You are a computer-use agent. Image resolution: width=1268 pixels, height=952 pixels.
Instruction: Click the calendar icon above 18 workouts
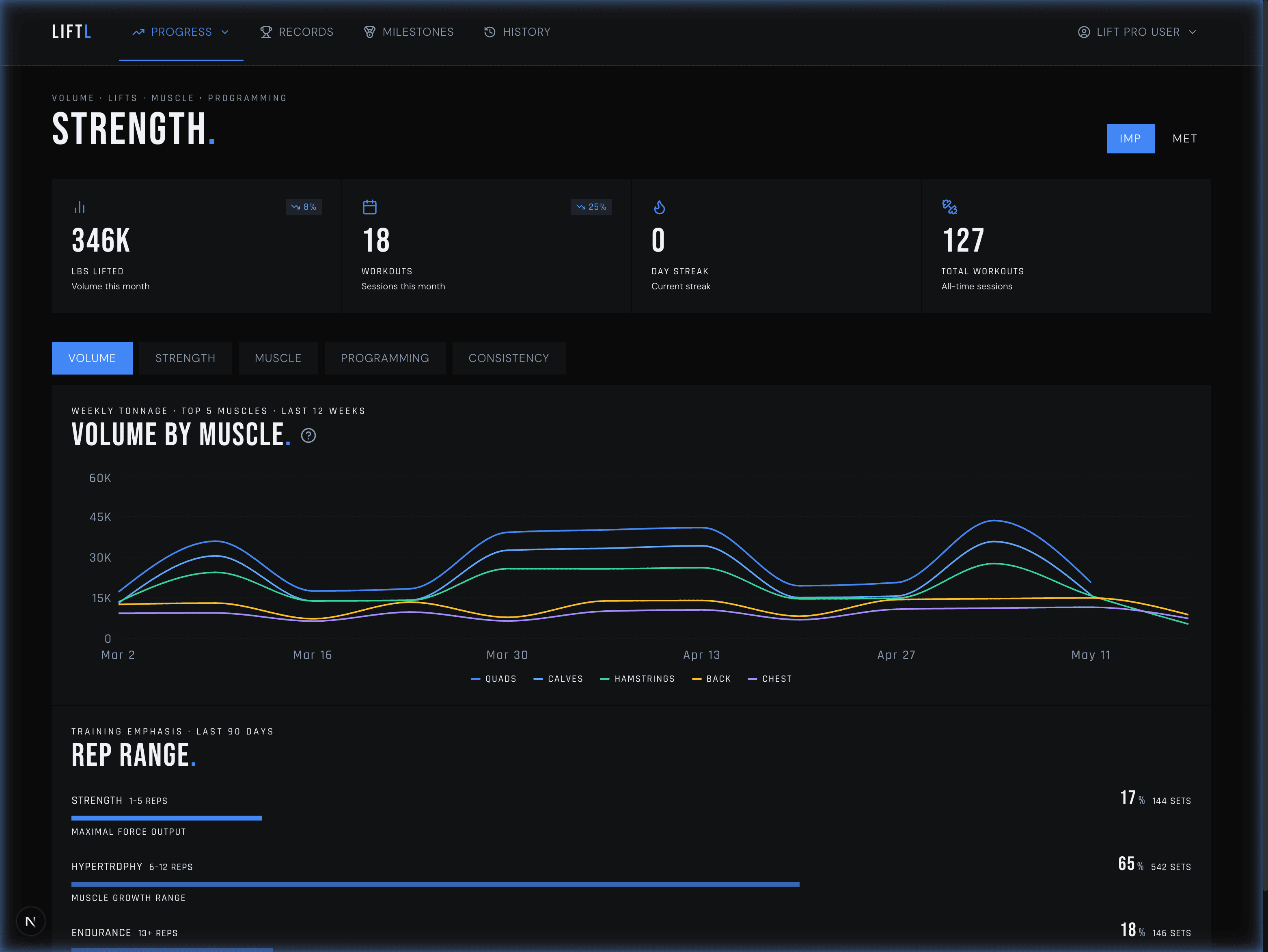tap(370, 207)
